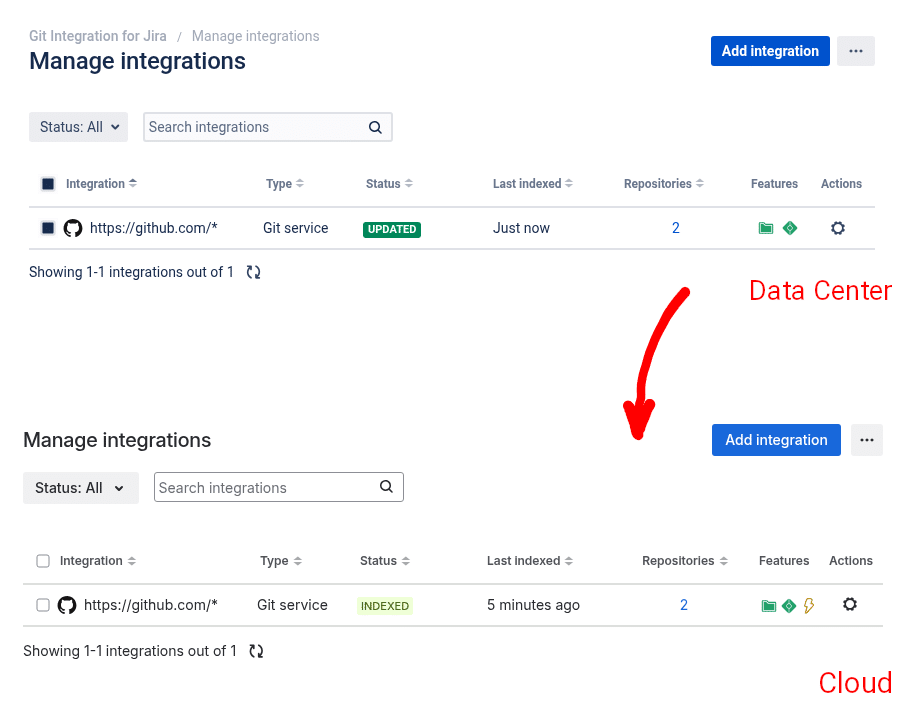Open repositories count 2 link in Data Center row
905x720 pixels.
point(676,228)
